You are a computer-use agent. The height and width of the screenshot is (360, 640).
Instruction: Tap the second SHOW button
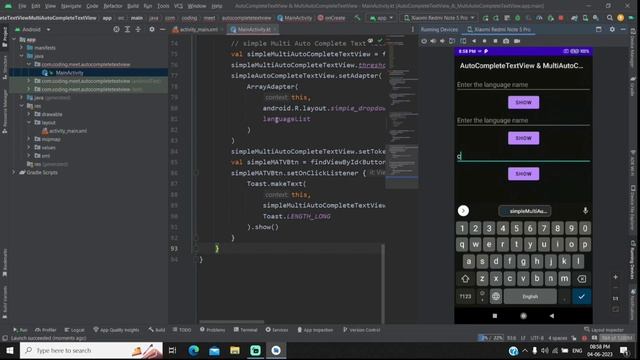(523, 138)
